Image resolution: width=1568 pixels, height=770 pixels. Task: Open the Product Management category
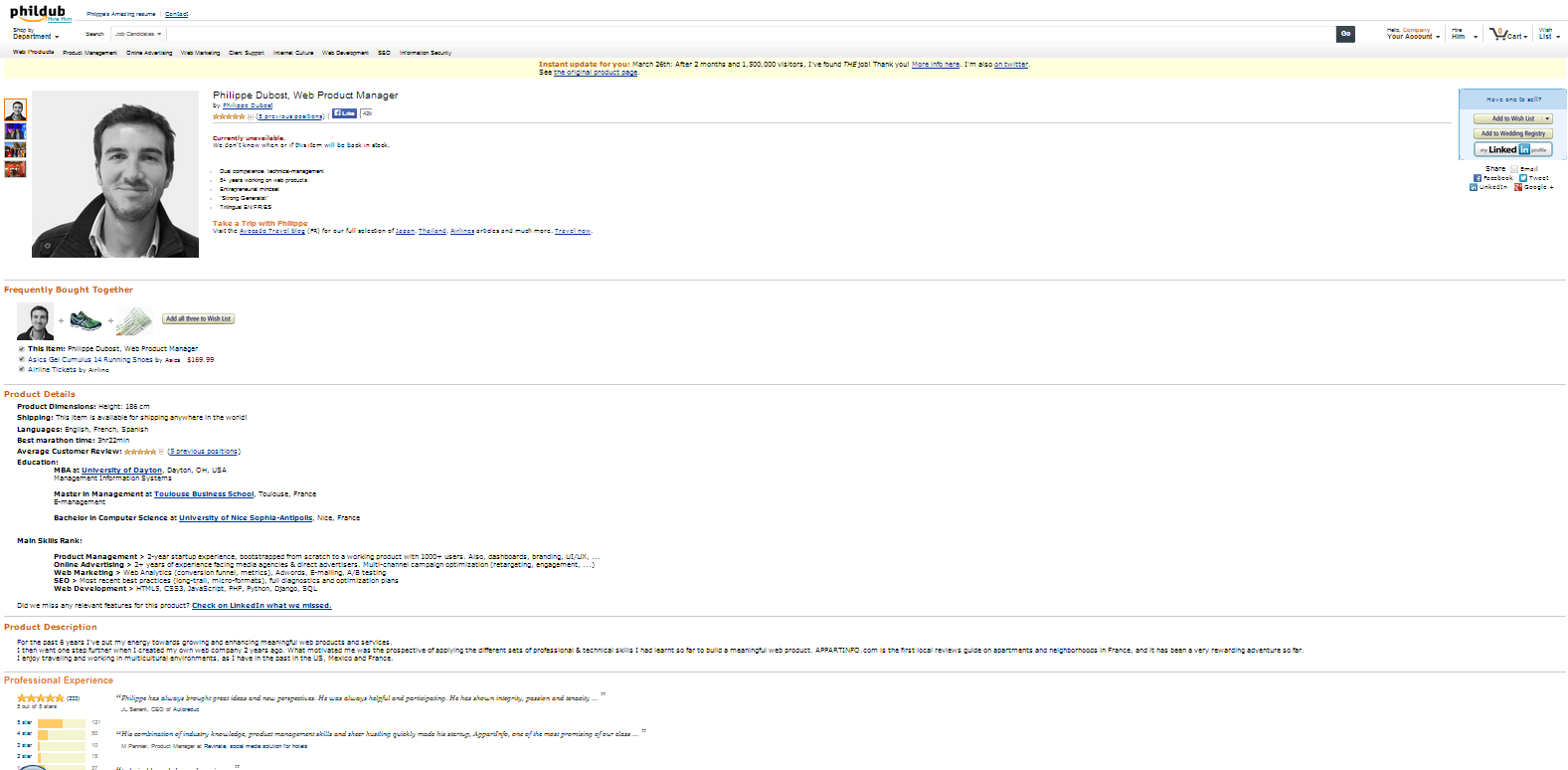pyautogui.click(x=89, y=53)
